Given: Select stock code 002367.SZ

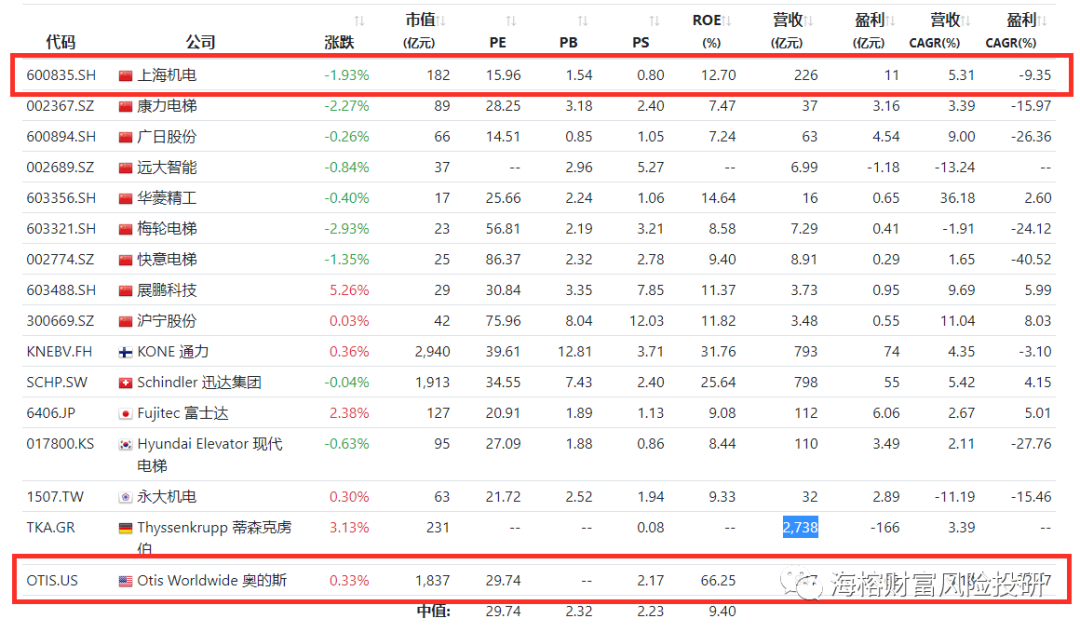Looking at the screenshot, I should (x=61, y=106).
